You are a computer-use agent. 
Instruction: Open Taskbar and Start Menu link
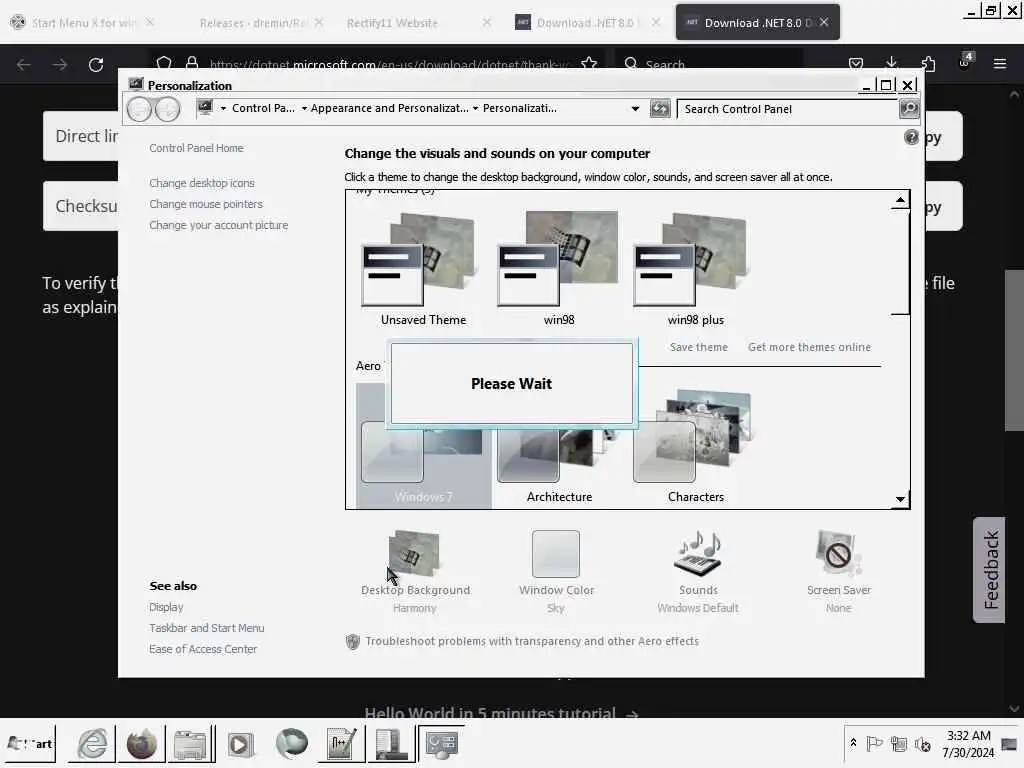(206, 628)
